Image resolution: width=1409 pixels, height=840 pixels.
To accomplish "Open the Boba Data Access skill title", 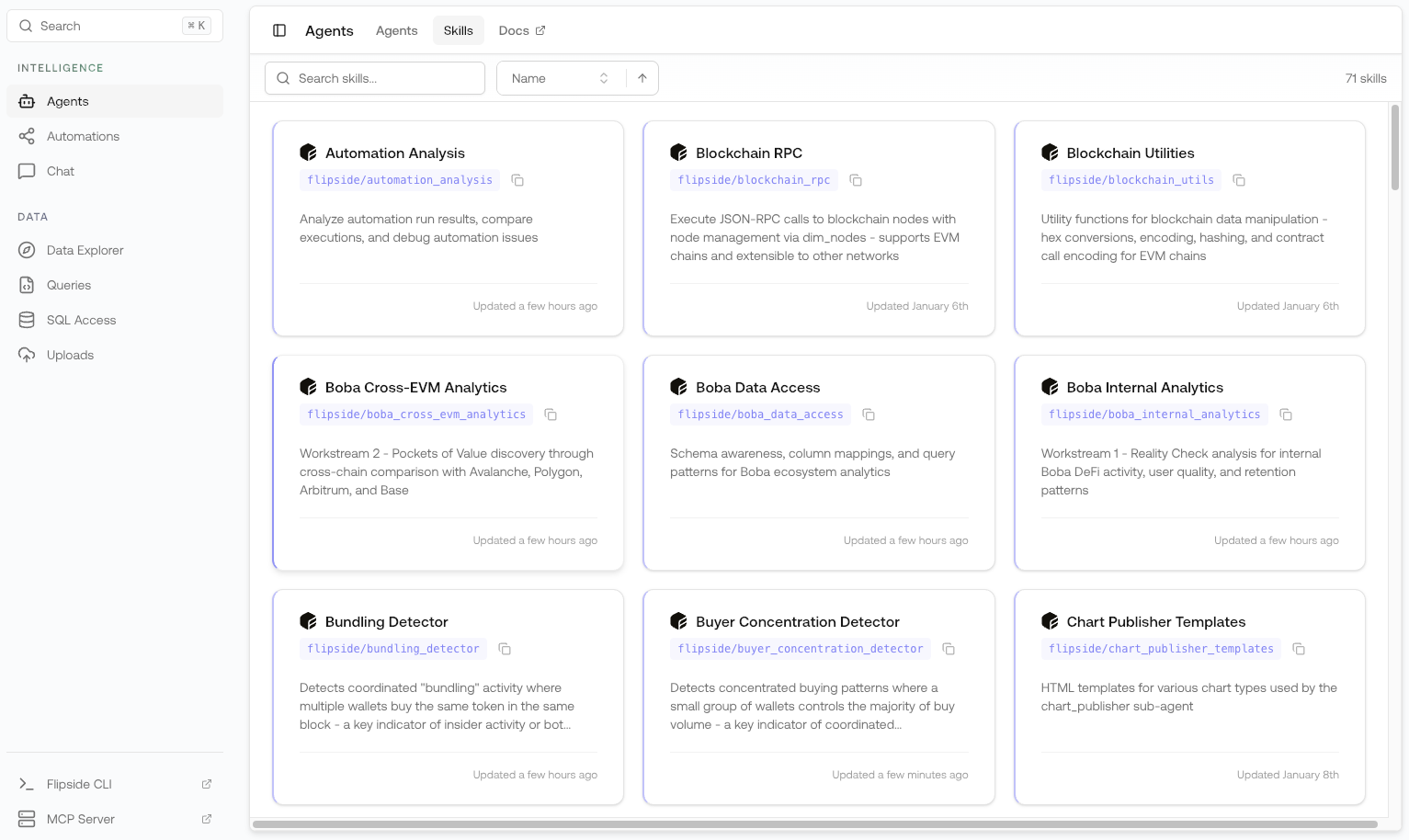I will (x=757, y=387).
